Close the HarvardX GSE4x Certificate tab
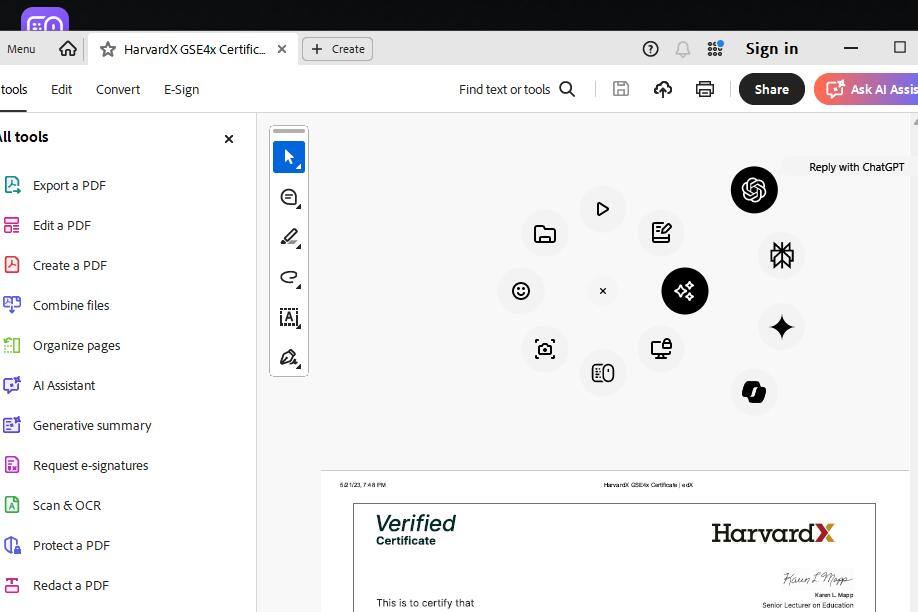Image resolution: width=918 pixels, height=612 pixels. tap(282, 49)
